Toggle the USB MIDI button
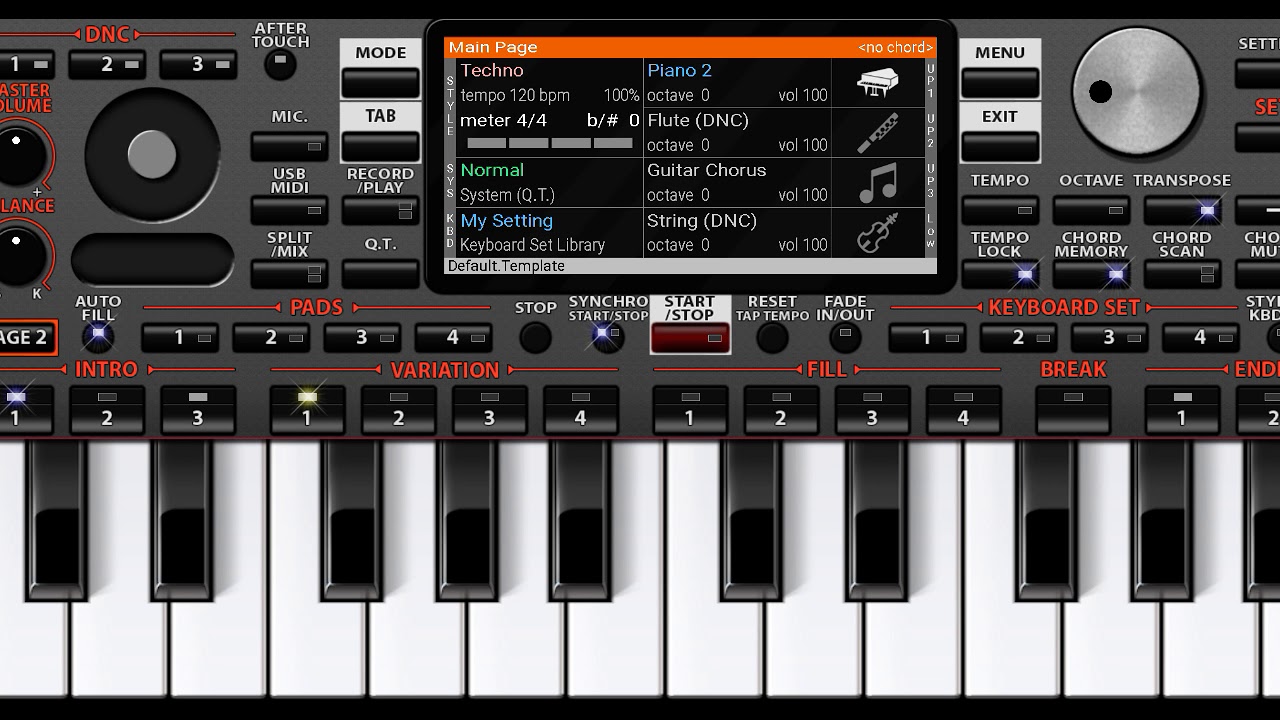The height and width of the screenshot is (720, 1280). tap(289, 210)
